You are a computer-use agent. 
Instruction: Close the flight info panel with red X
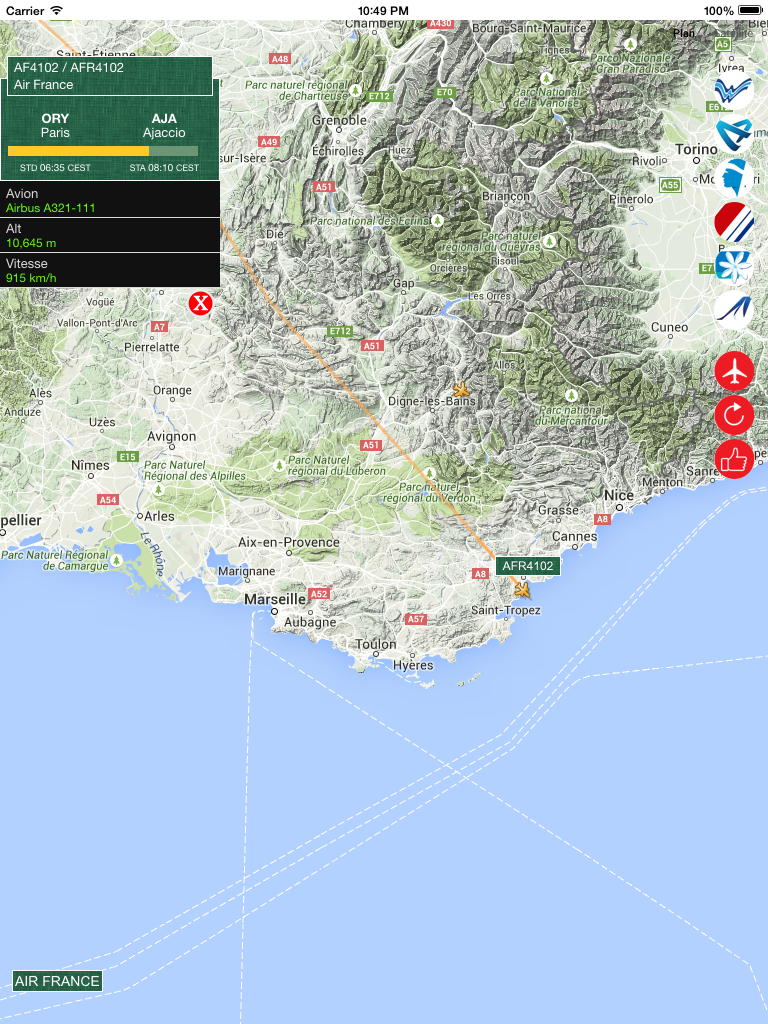(x=200, y=303)
